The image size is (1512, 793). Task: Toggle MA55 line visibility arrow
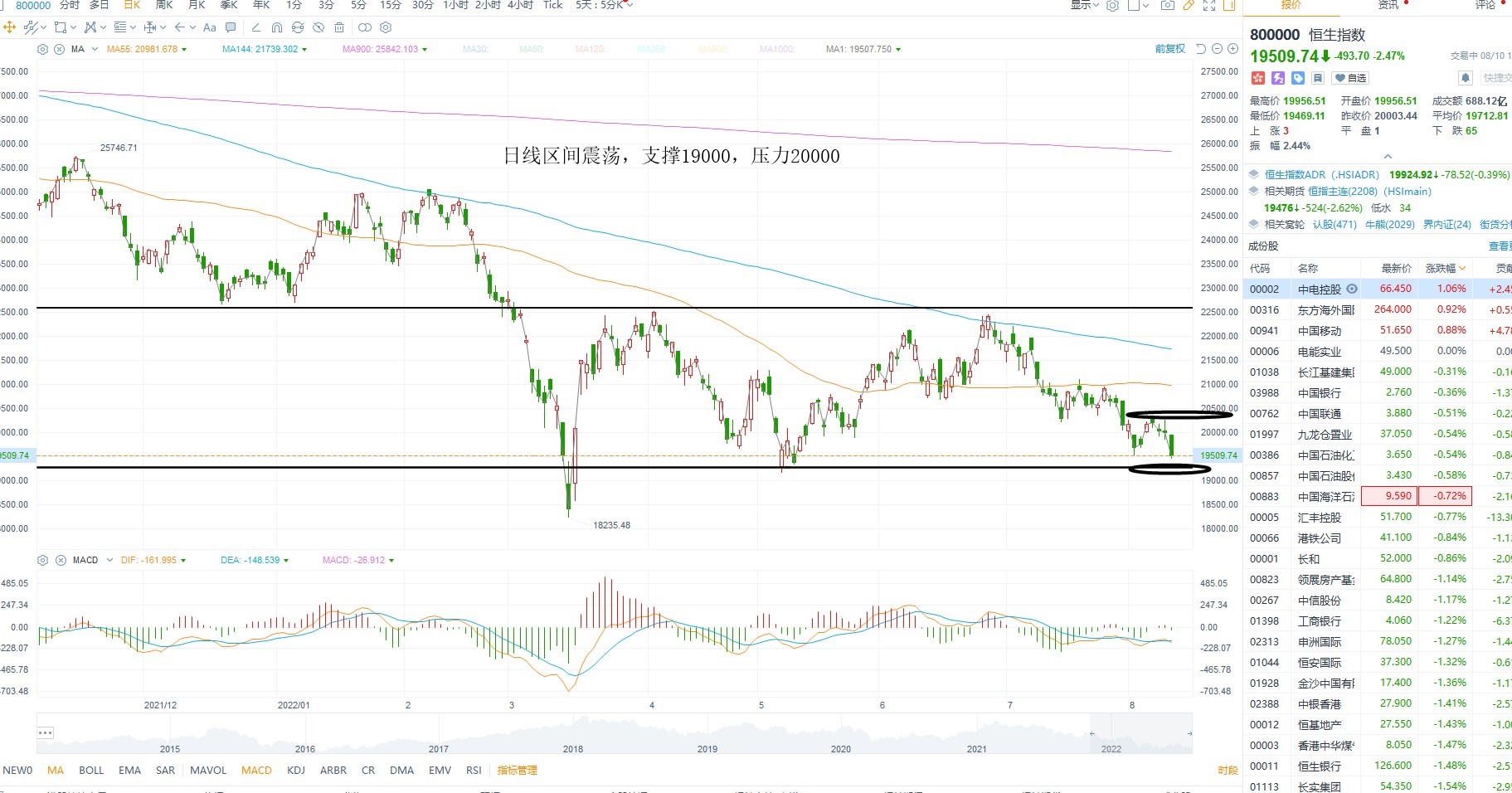pos(184,50)
